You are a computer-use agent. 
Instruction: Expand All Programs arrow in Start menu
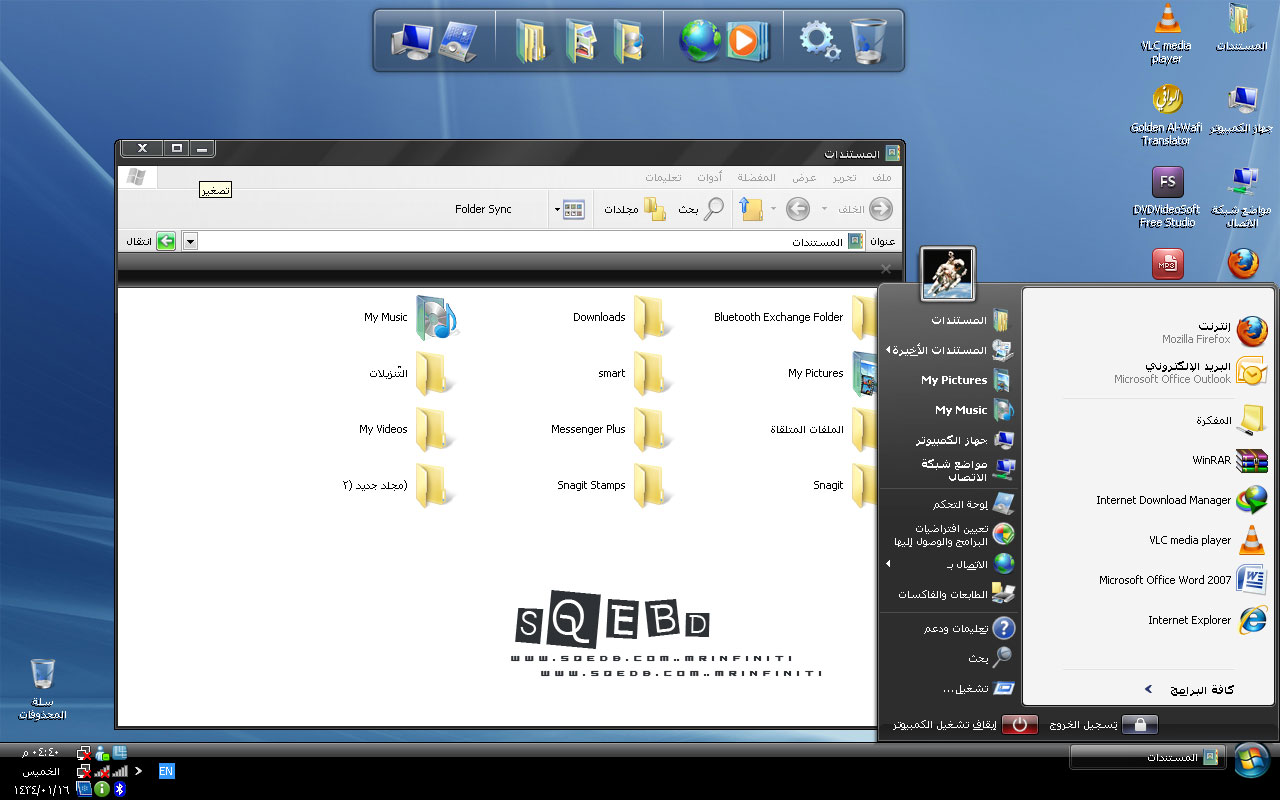tap(1148, 689)
